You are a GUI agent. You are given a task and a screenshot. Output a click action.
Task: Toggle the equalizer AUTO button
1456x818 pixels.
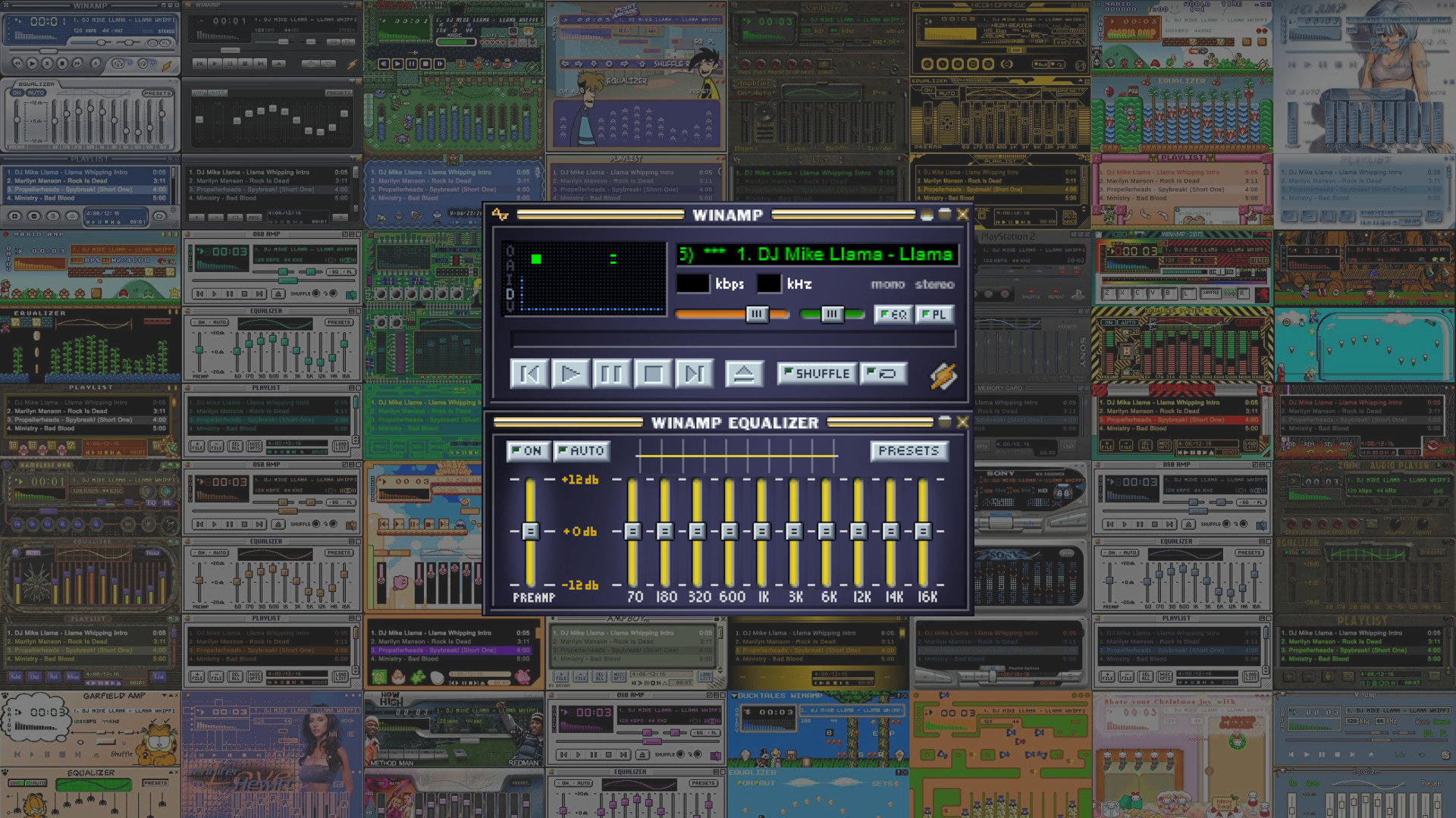[582, 451]
